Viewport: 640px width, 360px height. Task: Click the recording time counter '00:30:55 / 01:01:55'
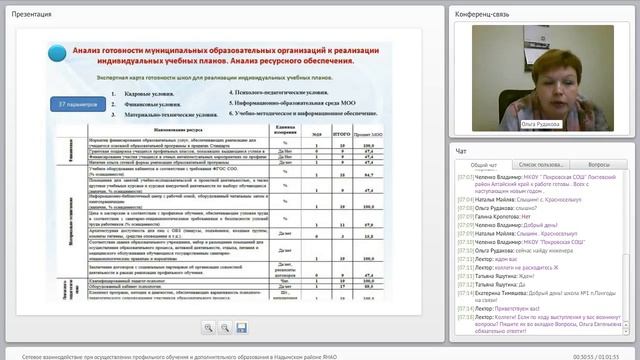coord(596,357)
